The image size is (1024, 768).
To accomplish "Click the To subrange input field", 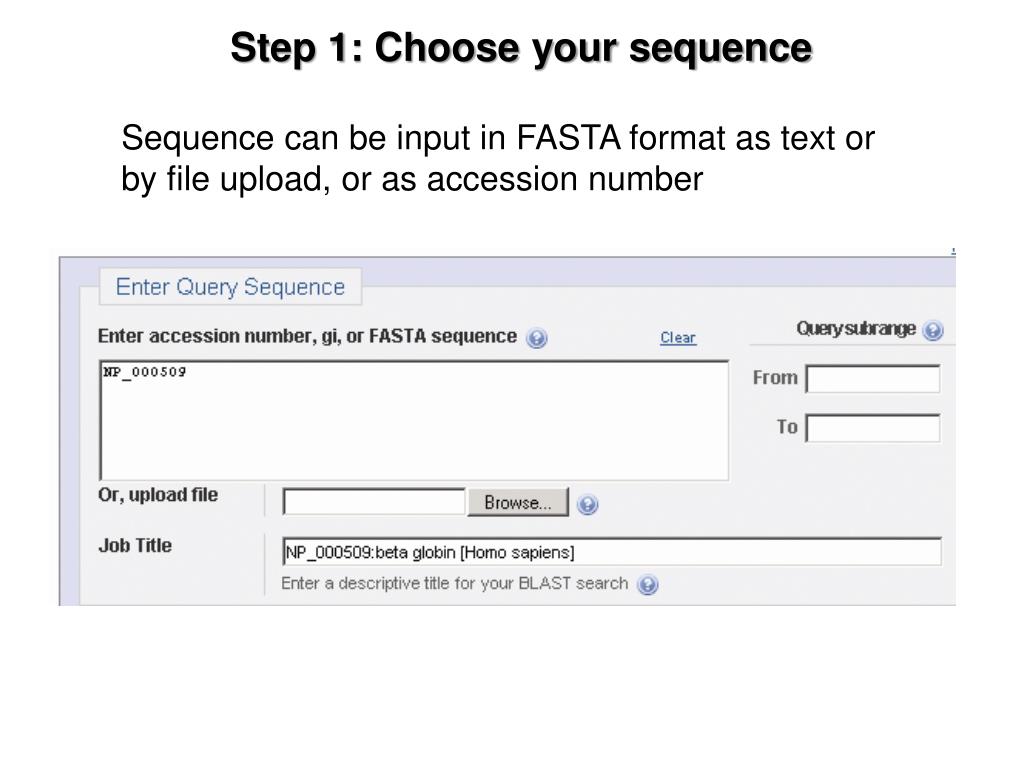I will click(873, 428).
